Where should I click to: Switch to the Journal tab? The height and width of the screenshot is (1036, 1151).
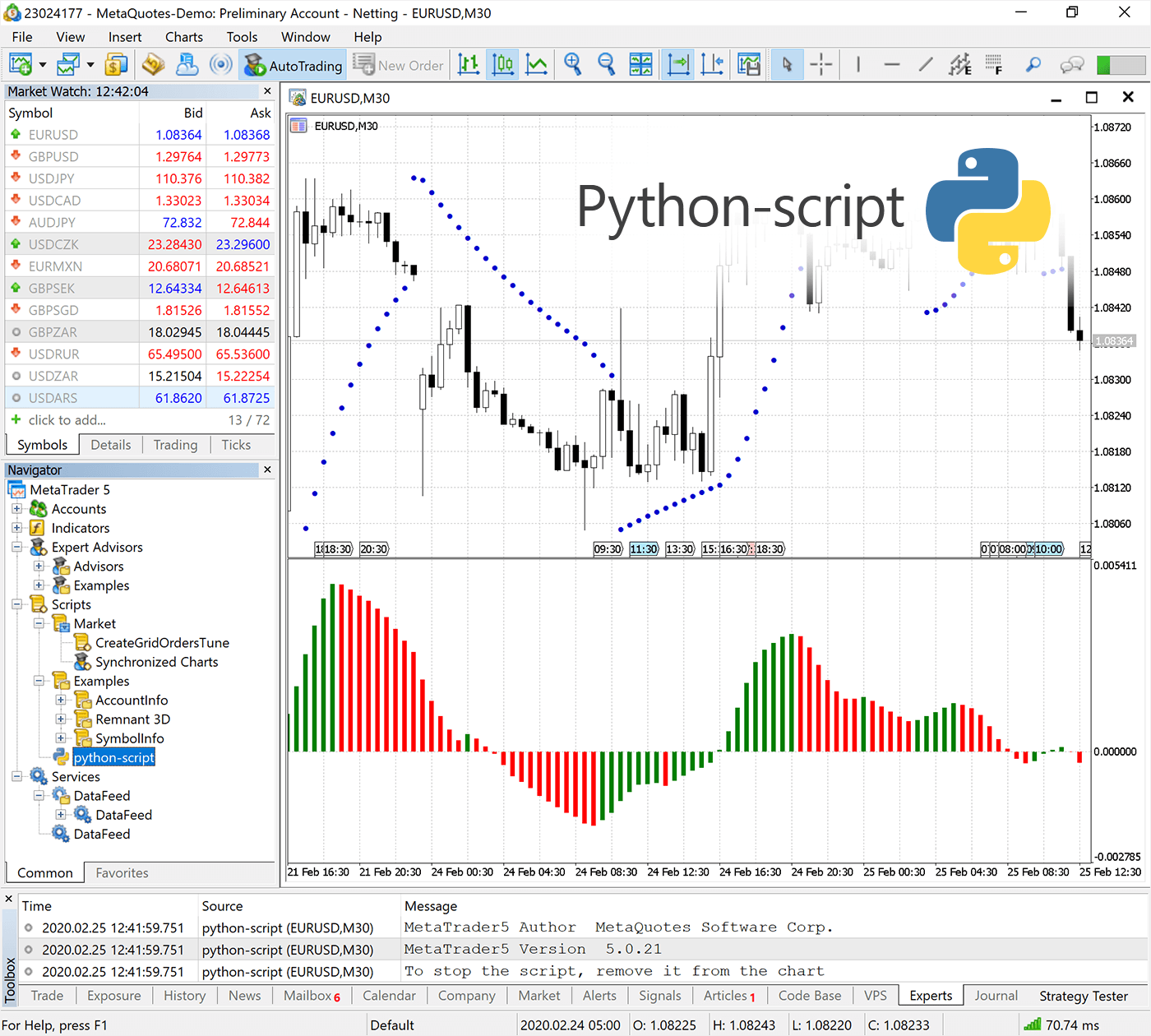tap(996, 996)
